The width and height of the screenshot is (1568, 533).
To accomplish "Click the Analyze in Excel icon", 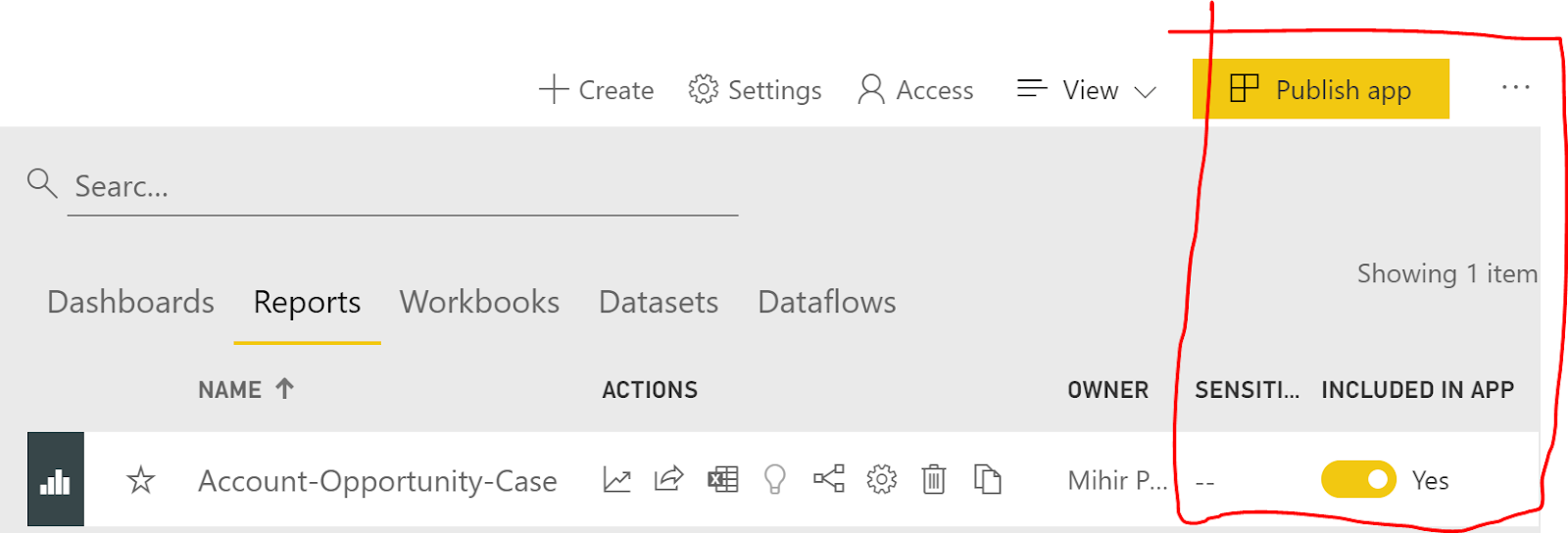I will pos(722,480).
